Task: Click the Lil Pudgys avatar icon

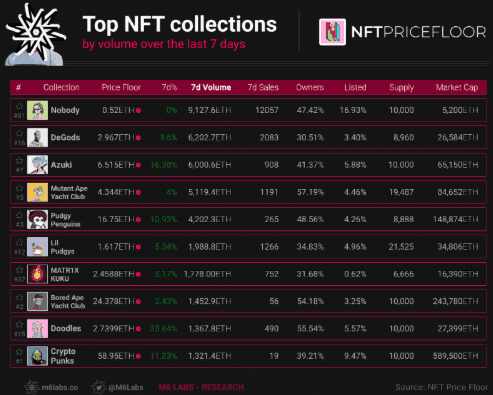Action: (37, 246)
